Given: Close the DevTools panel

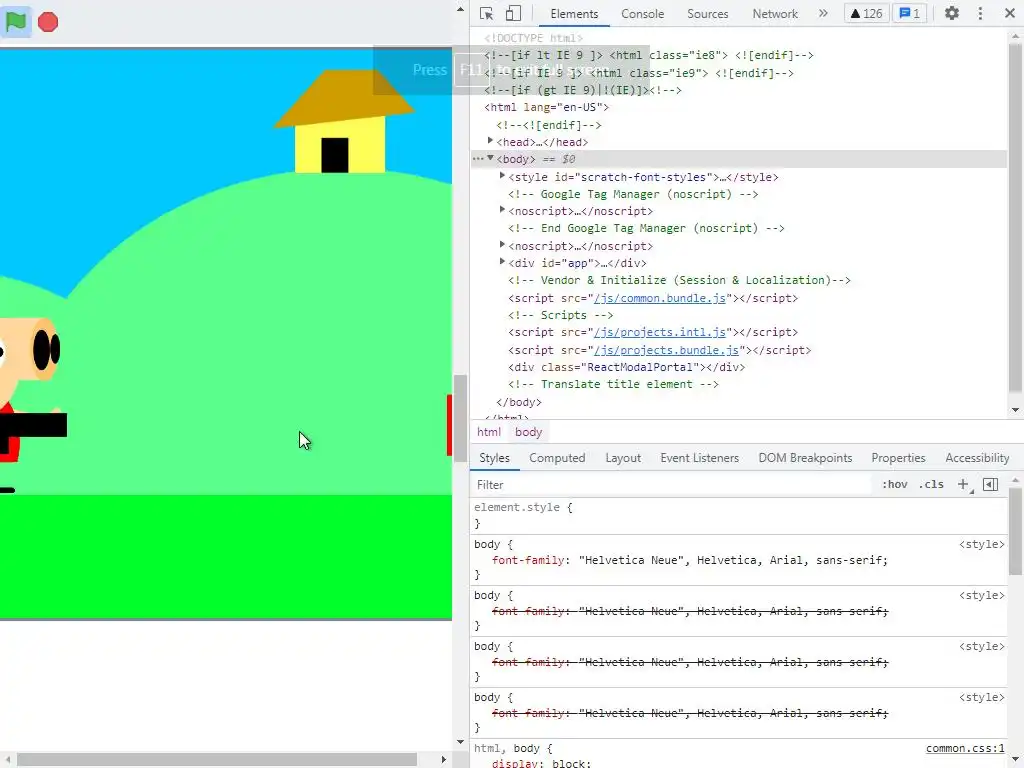Looking at the screenshot, I should pos(1009,13).
